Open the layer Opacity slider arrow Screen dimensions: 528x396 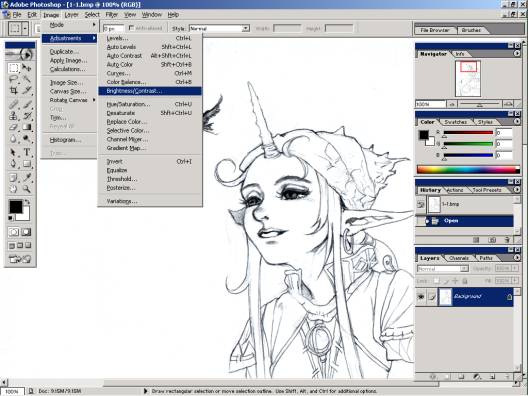point(515,268)
